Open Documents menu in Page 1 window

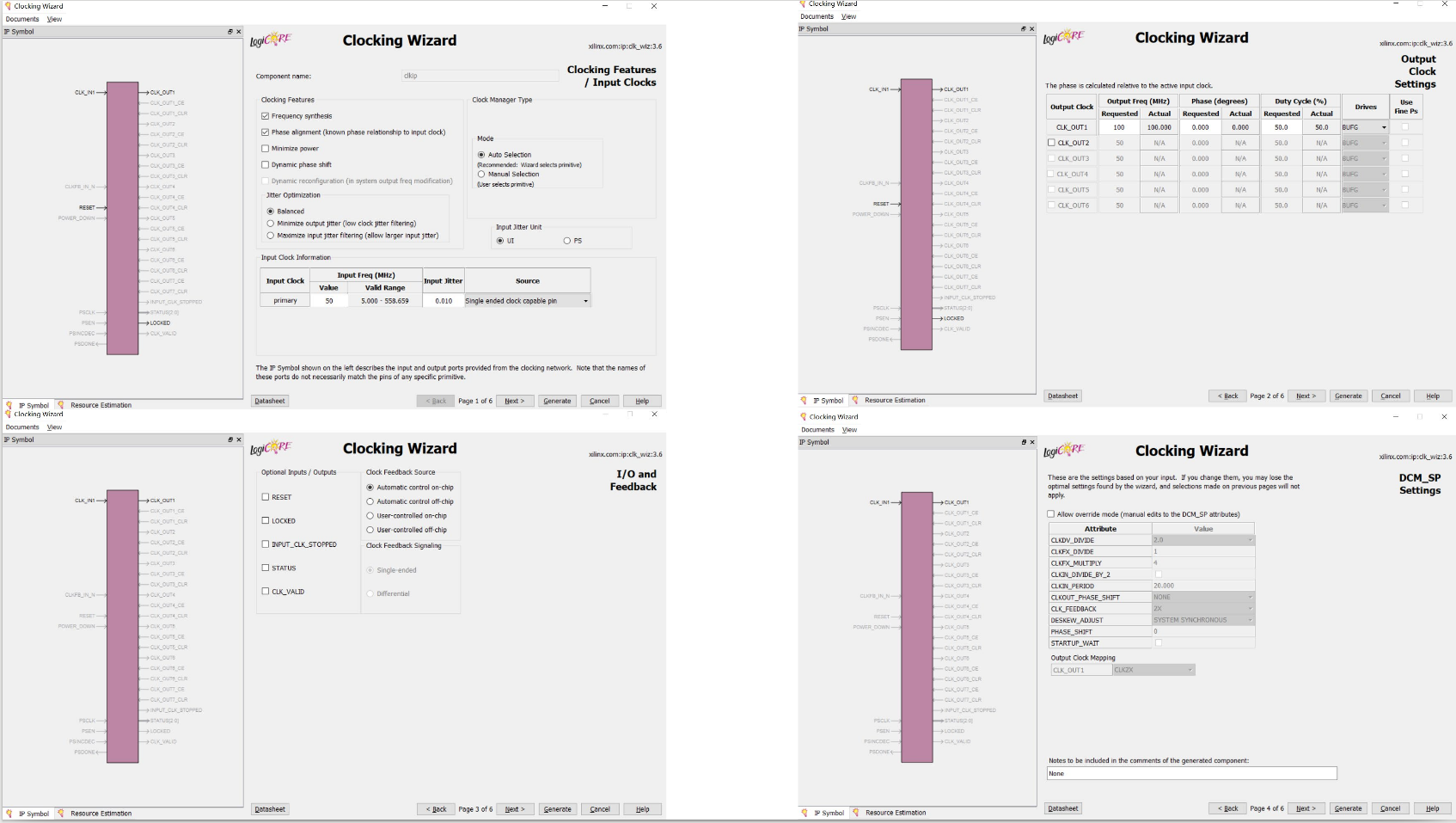[22, 19]
